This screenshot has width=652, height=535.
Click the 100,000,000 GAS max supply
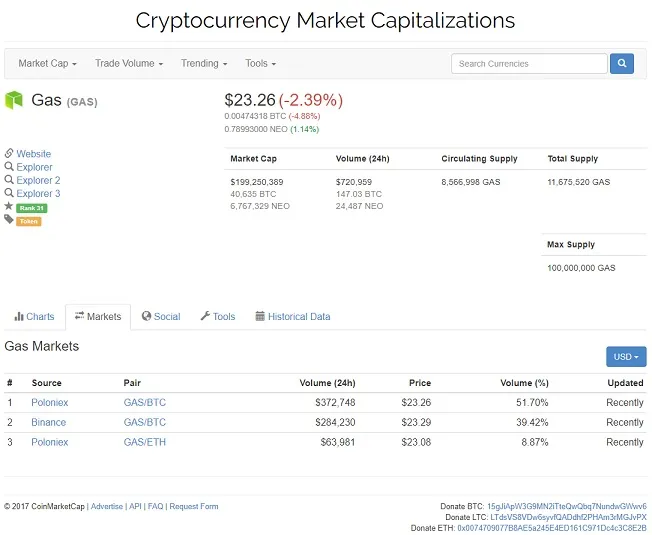pos(581,268)
